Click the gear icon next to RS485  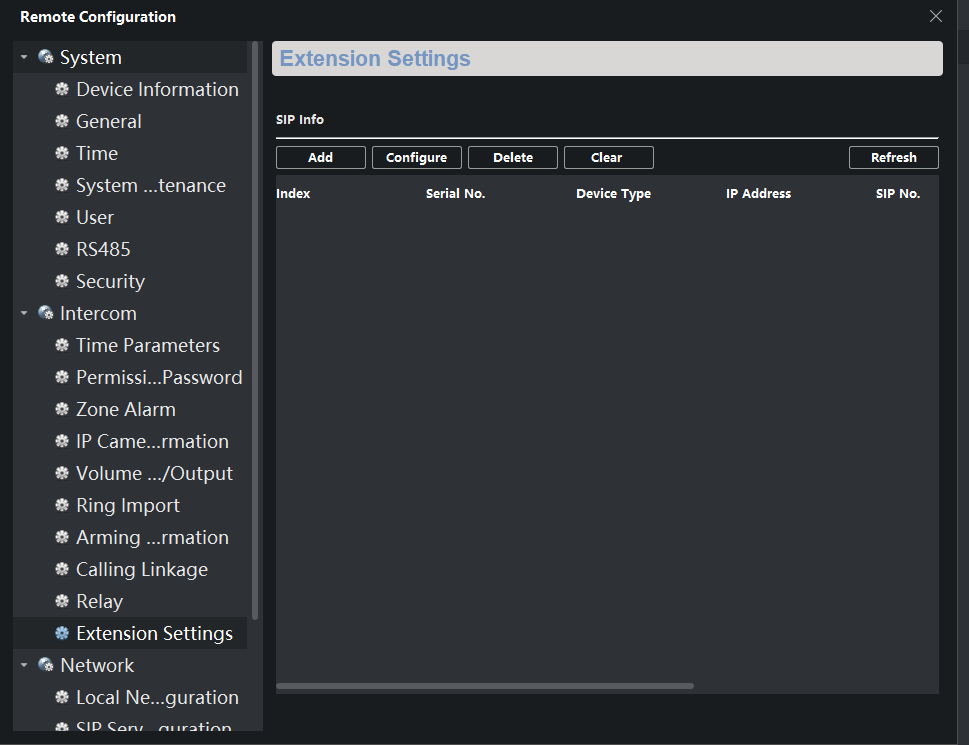pyautogui.click(x=62, y=250)
